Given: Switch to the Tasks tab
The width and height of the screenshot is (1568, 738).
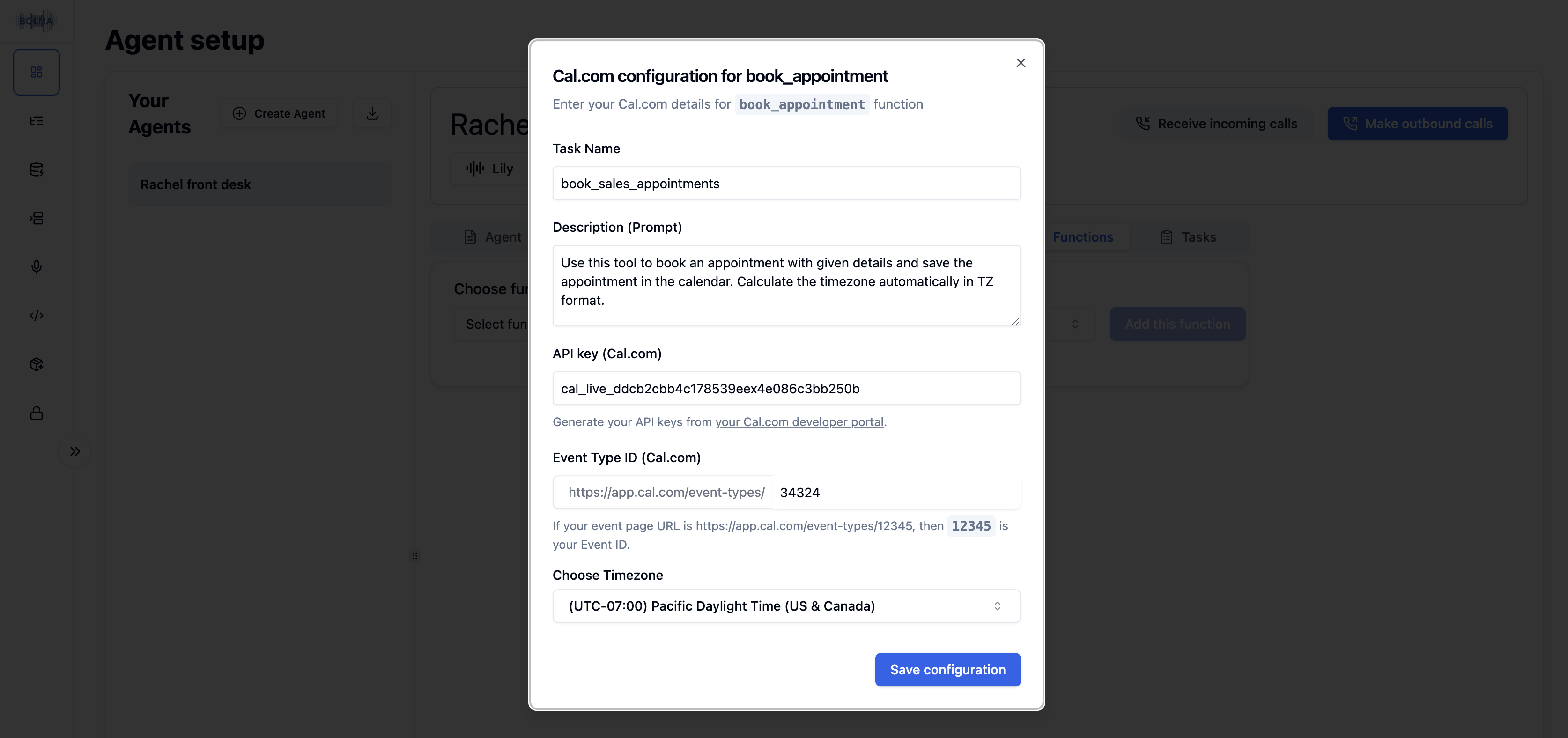Looking at the screenshot, I should pyautogui.click(x=1188, y=237).
